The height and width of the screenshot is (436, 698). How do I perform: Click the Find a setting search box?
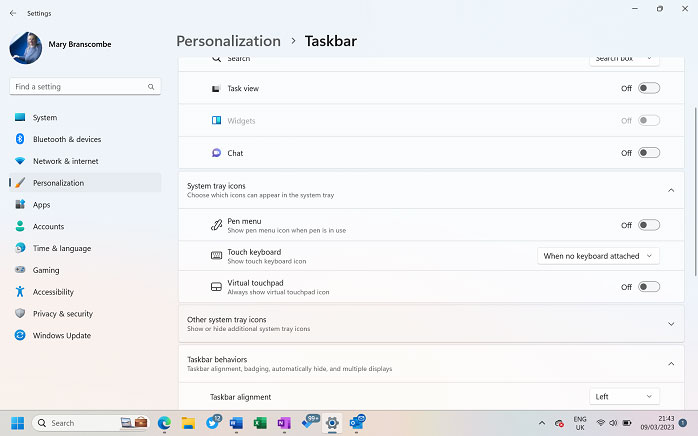point(83,87)
